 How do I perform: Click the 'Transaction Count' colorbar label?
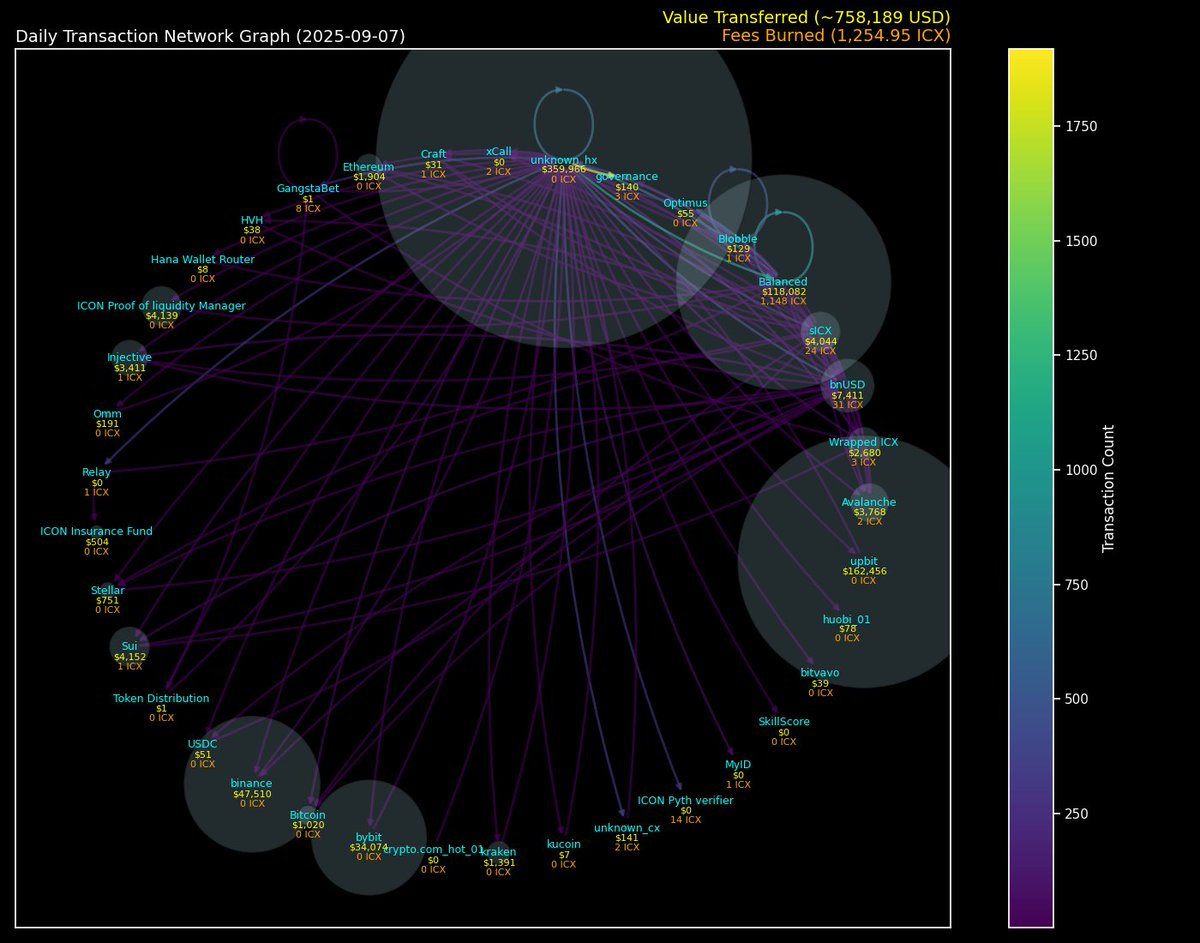(1108, 488)
